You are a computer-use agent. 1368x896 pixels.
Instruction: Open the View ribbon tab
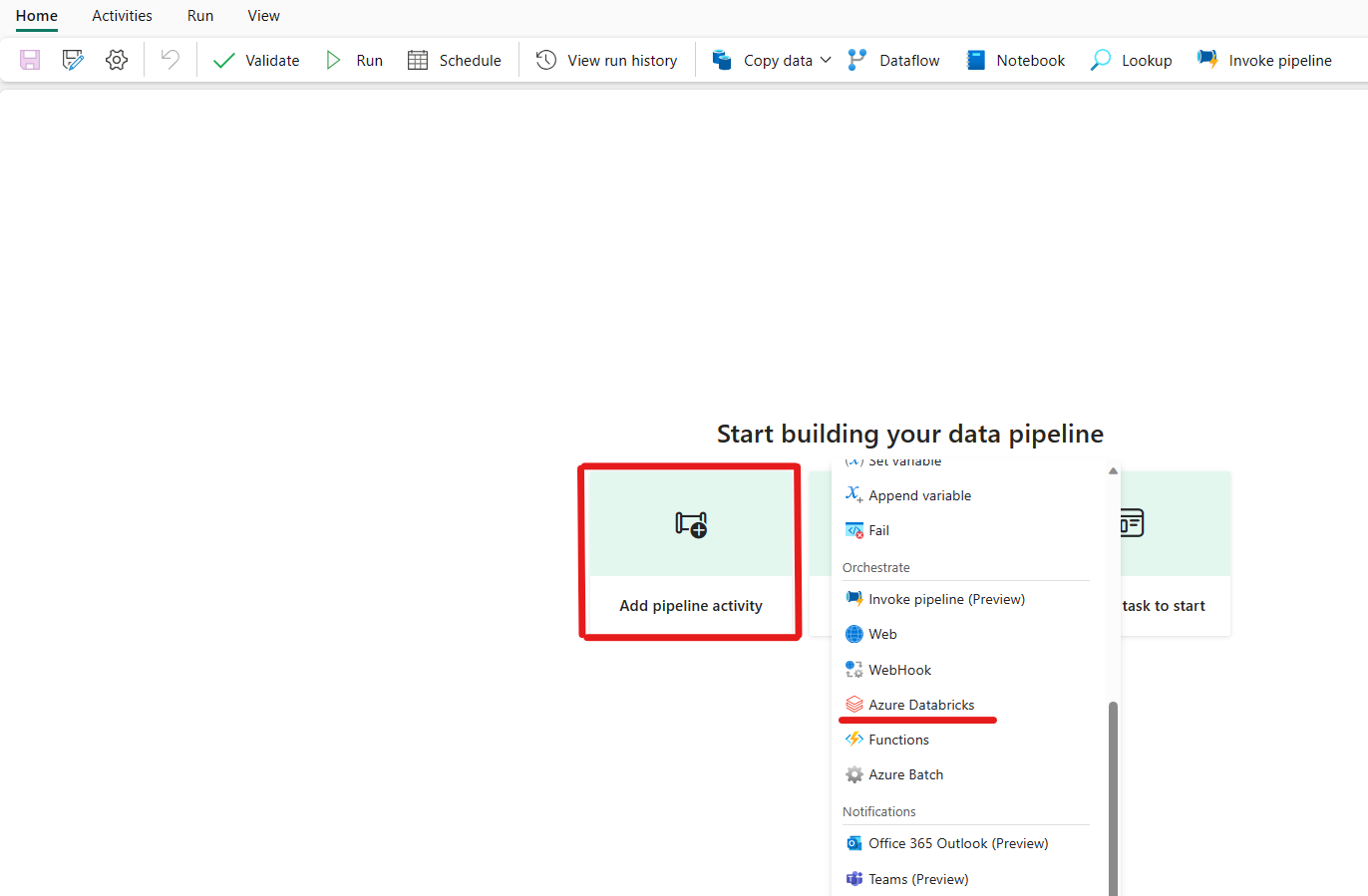point(264,16)
